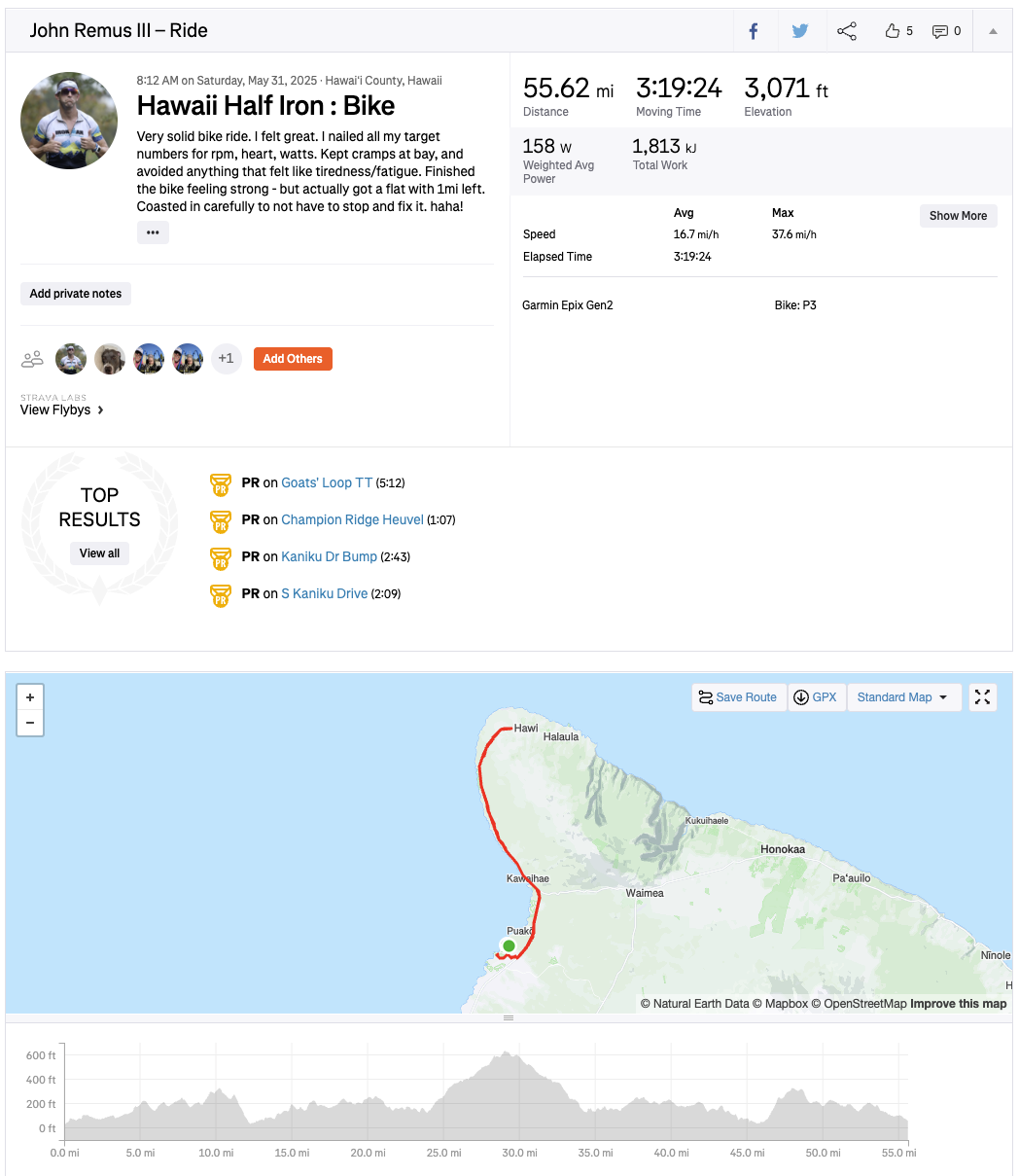Viewport: 1019px width, 1176px height.
Task: Zoom out on the map
Action: (x=30, y=723)
